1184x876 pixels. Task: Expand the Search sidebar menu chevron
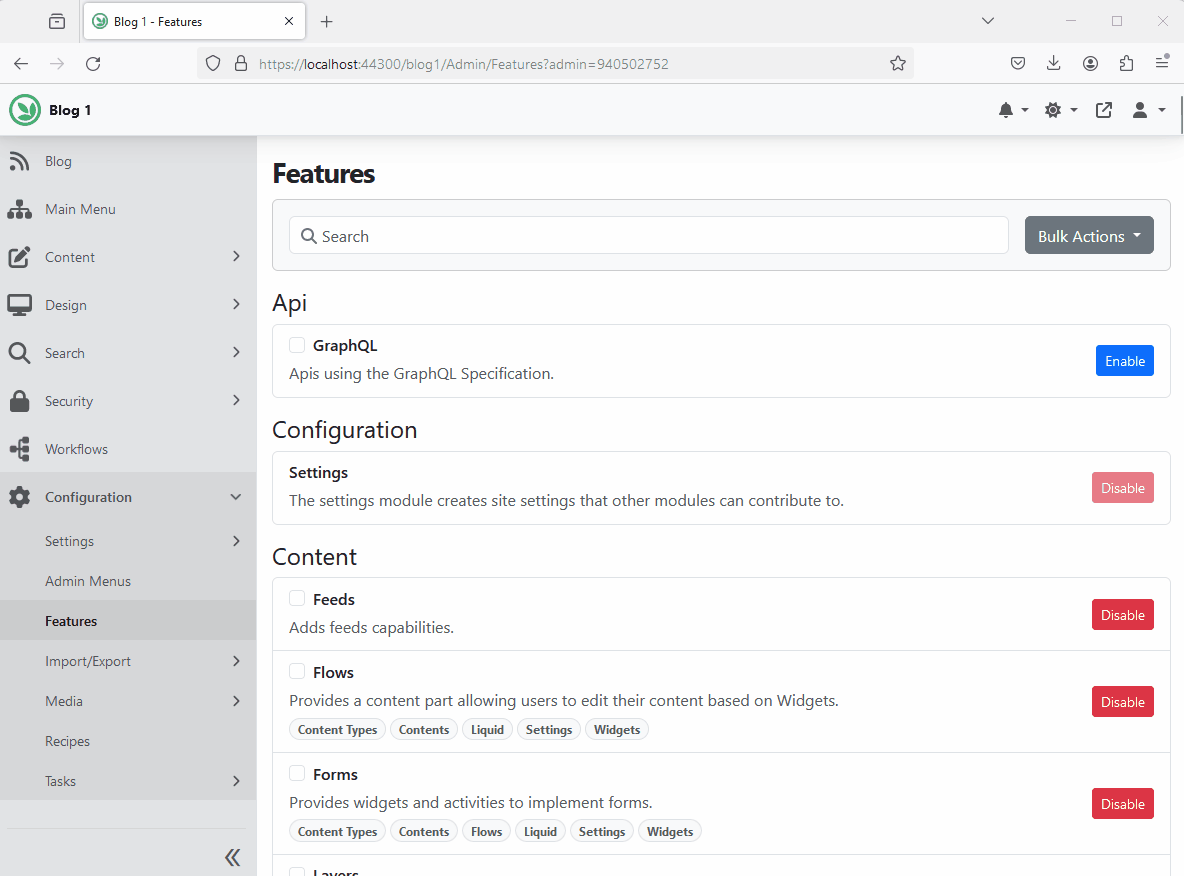click(x=236, y=353)
